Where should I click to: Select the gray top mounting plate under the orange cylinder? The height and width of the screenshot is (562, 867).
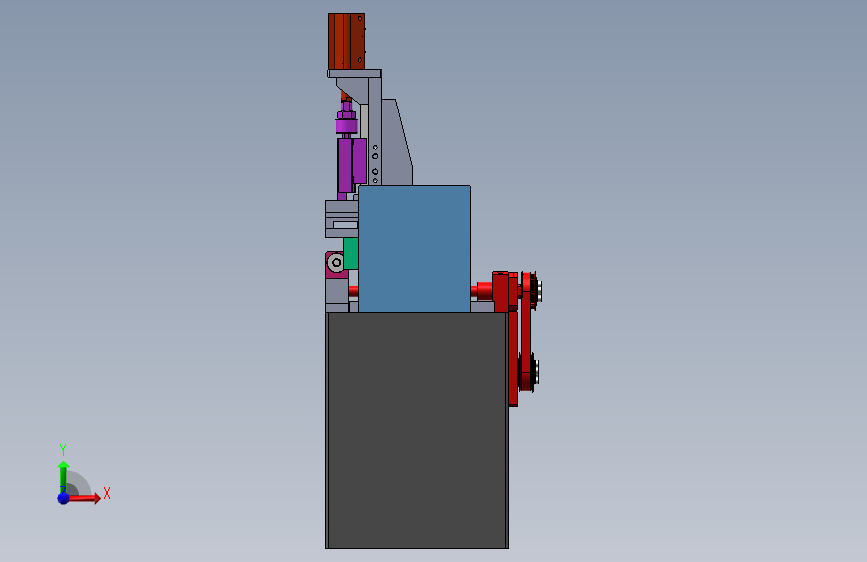coord(354,74)
